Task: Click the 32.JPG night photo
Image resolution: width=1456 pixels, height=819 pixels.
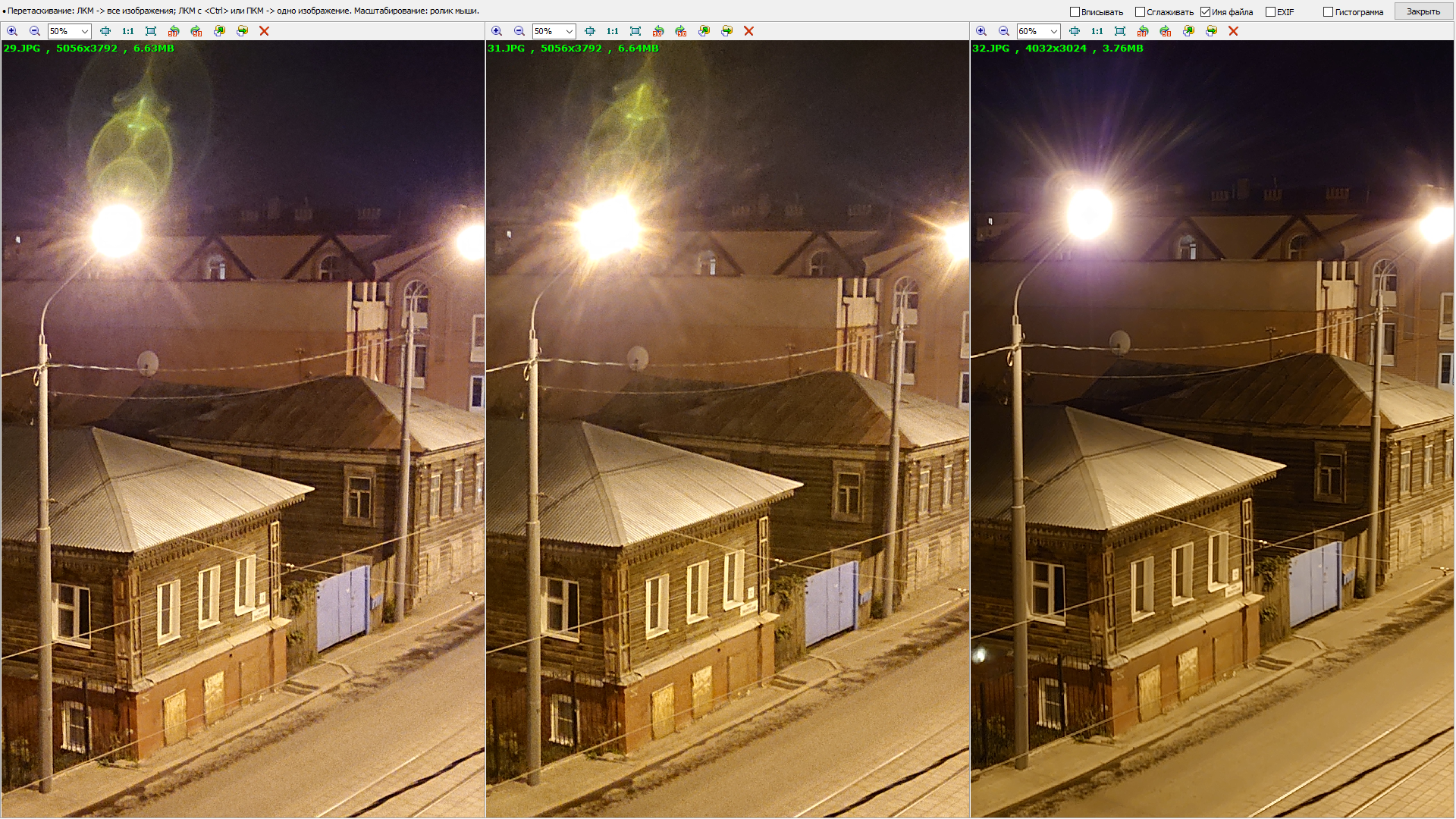Action: (1212, 429)
